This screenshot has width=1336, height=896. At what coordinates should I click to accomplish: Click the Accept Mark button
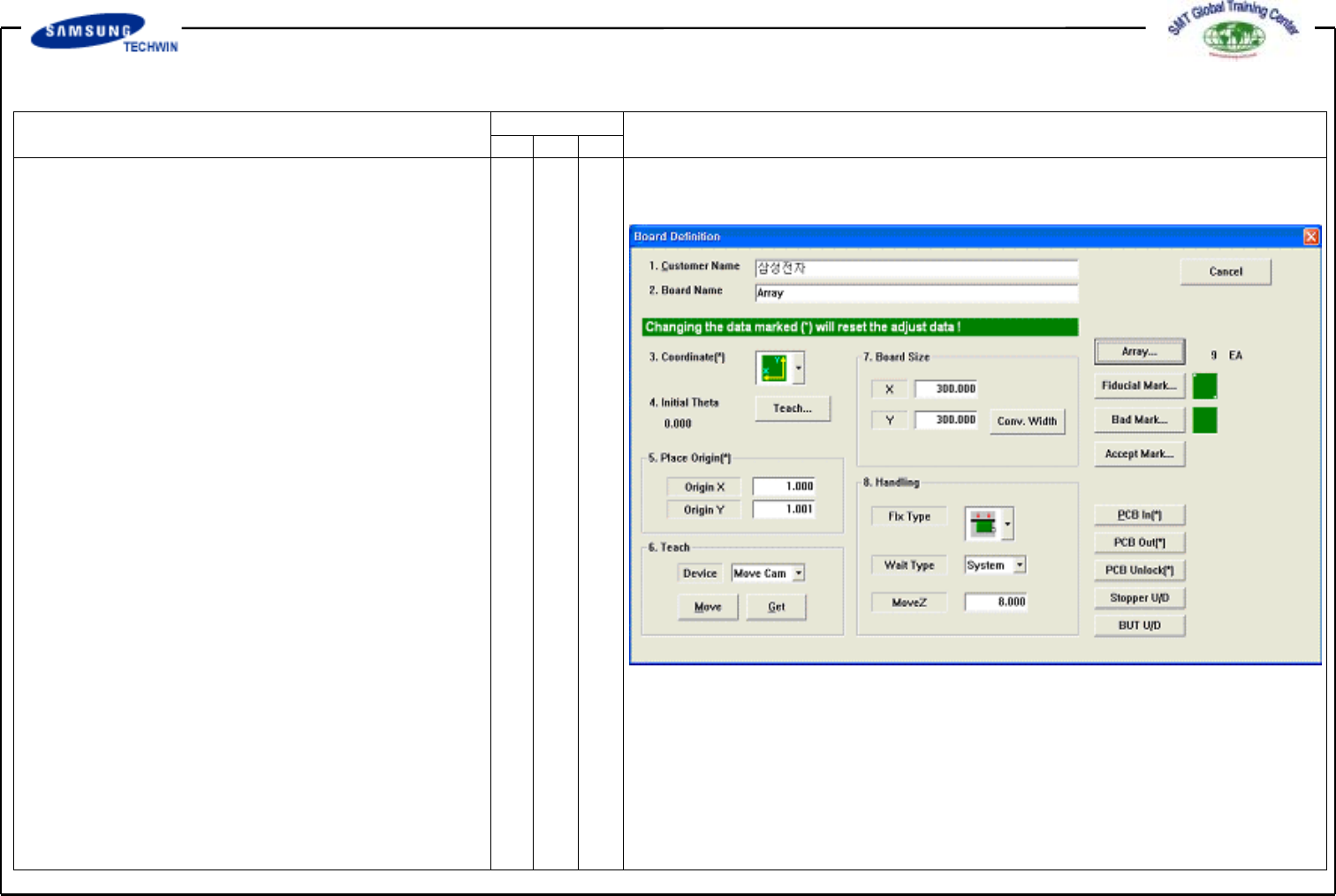[1140, 454]
